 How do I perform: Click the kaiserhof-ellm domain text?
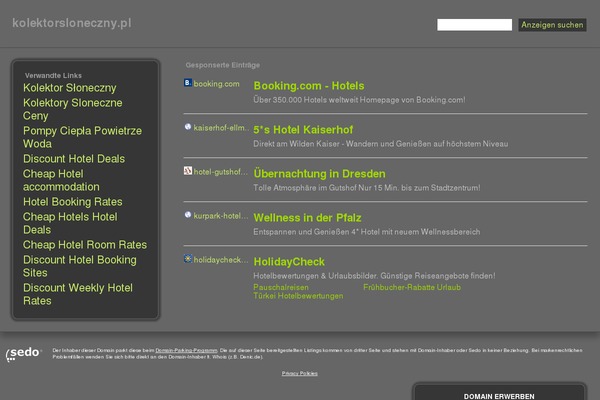coord(221,128)
